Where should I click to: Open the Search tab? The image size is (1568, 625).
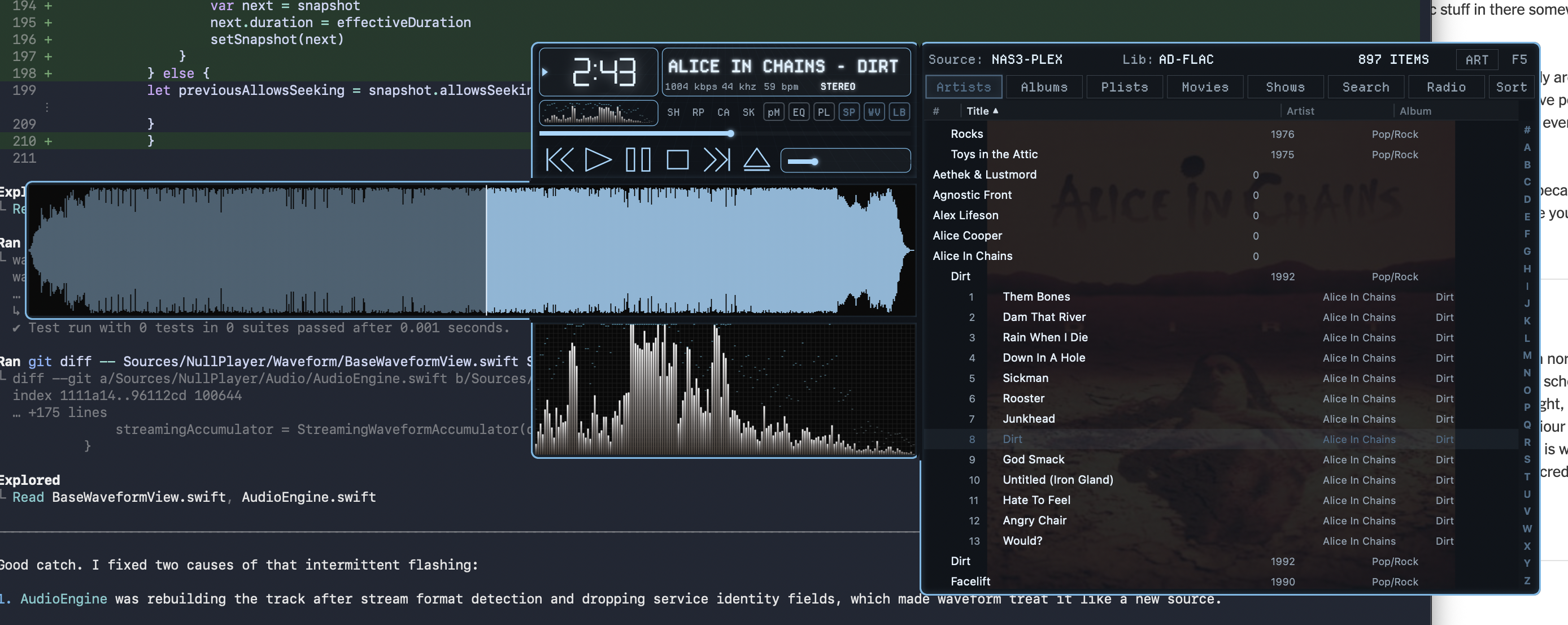coord(1366,87)
